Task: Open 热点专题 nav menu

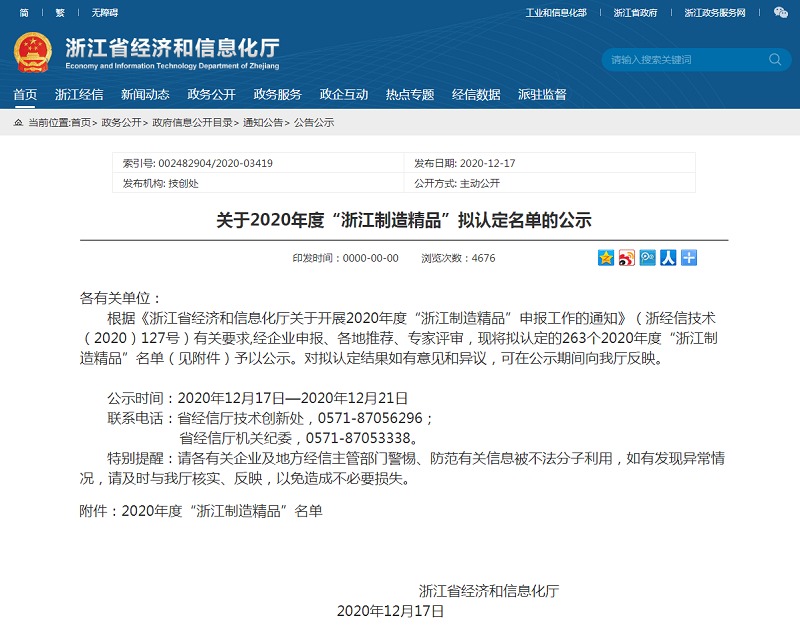Action: (410, 94)
